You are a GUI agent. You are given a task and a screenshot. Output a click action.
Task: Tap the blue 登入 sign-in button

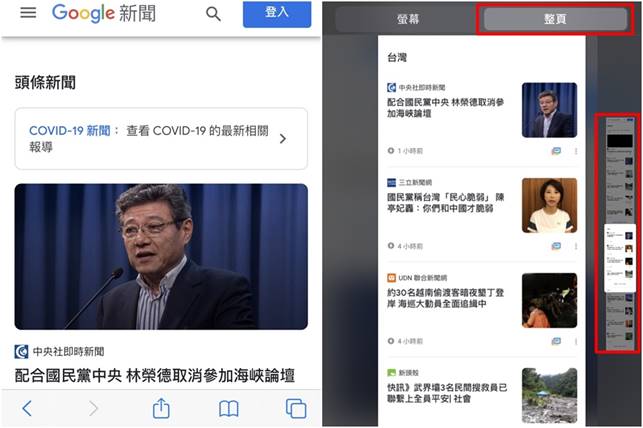pyautogui.click(x=277, y=14)
